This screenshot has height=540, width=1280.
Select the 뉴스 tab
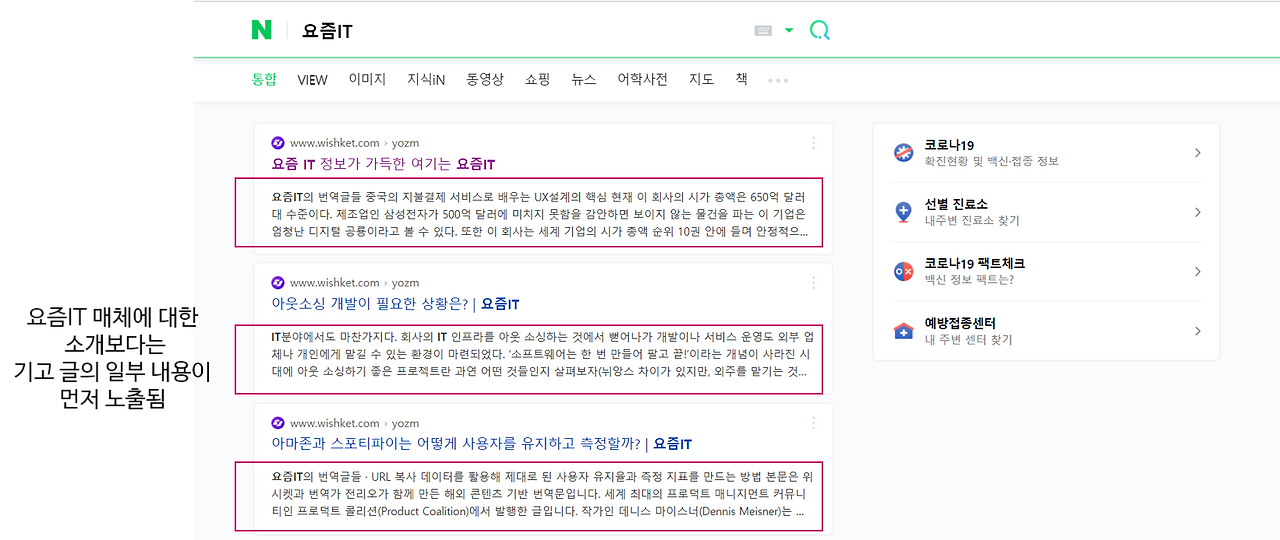pos(584,79)
